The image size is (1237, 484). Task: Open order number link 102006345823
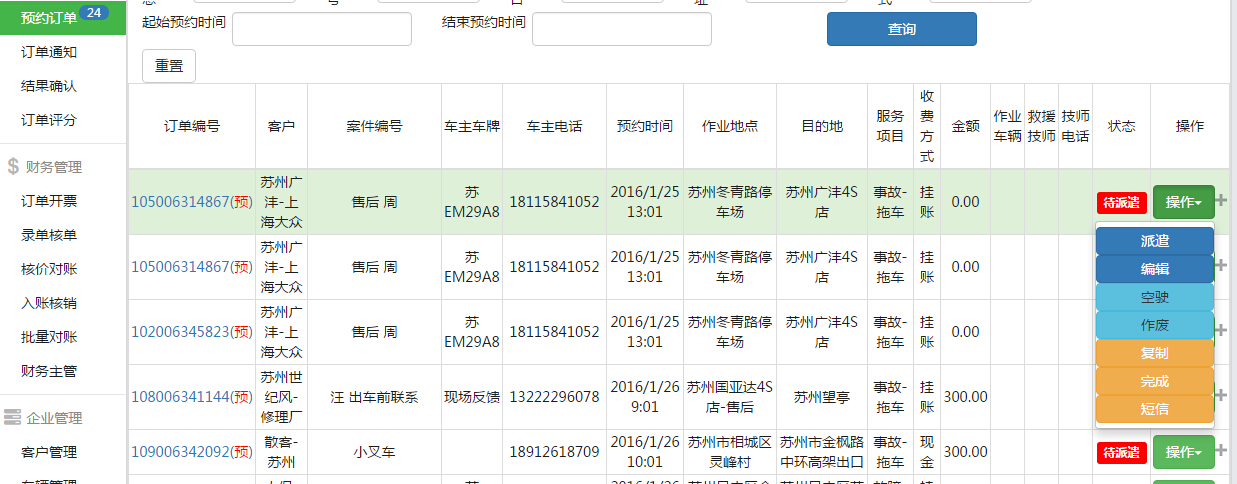(180, 332)
